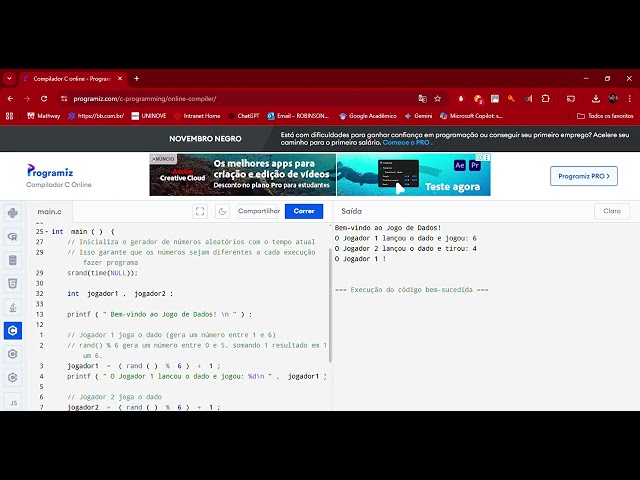Screen dimensions: 640x480
Task: Open the Microsoft Copilot bookmark
Action: pyautogui.click(x=472, y=116)
